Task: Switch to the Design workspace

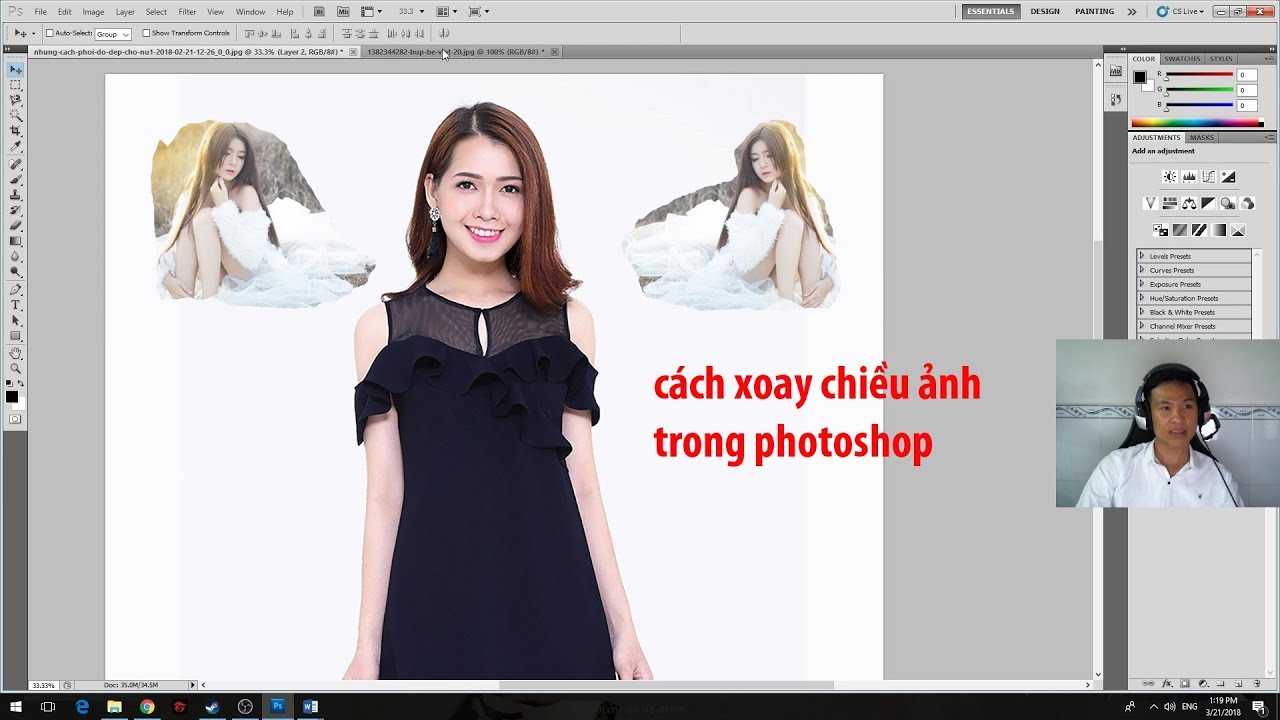Action: point(1045,12)
